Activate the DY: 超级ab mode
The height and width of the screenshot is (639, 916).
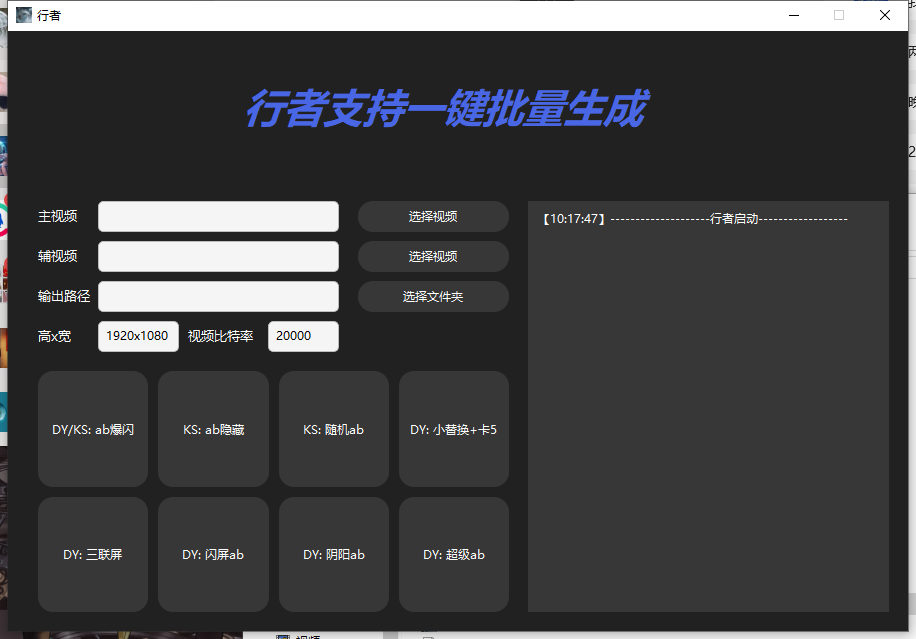[x=453, y=554]
